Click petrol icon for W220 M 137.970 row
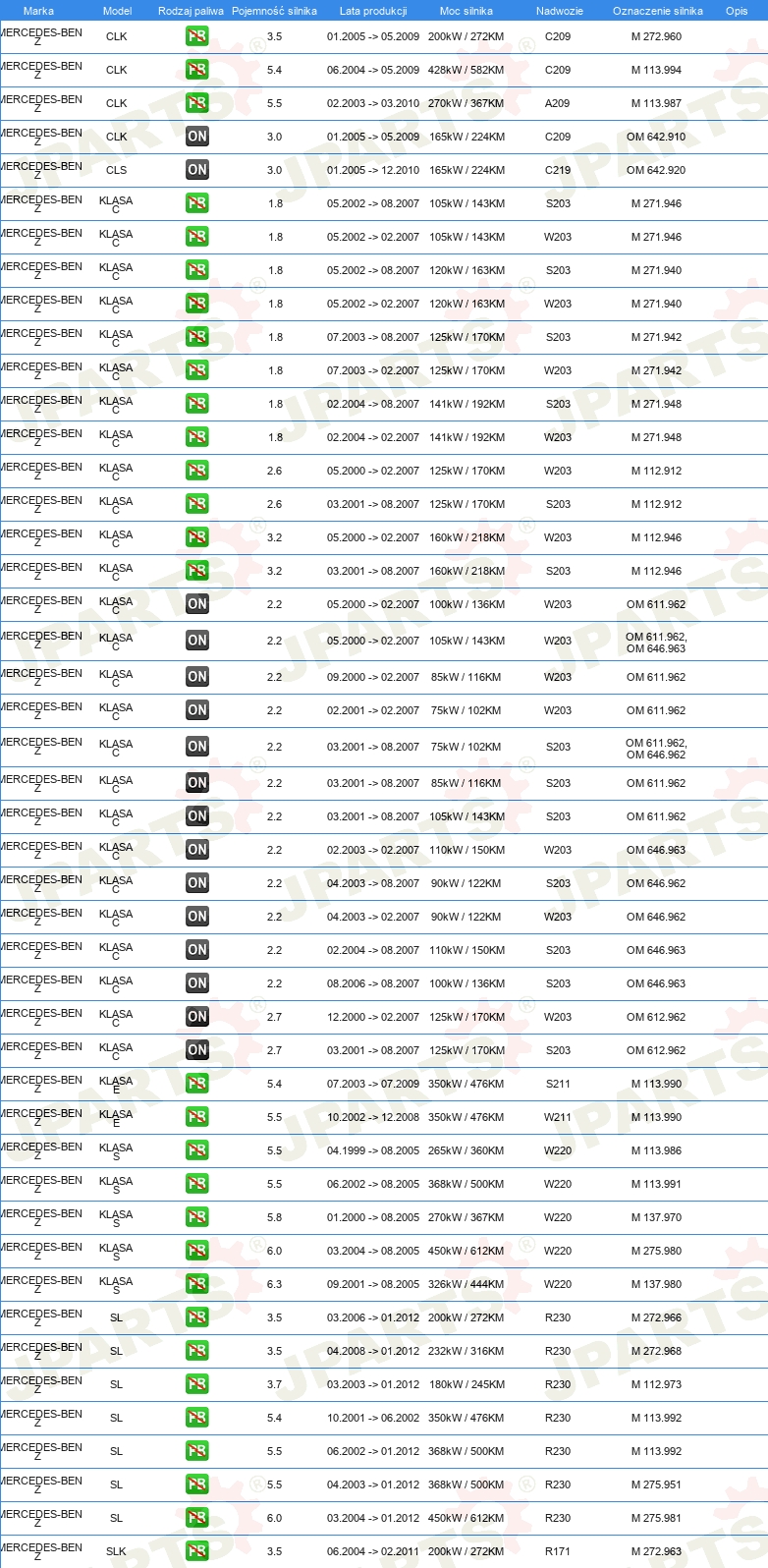Image resolution: width=768 pixels, height=1568 pixels. point(197,1217)
